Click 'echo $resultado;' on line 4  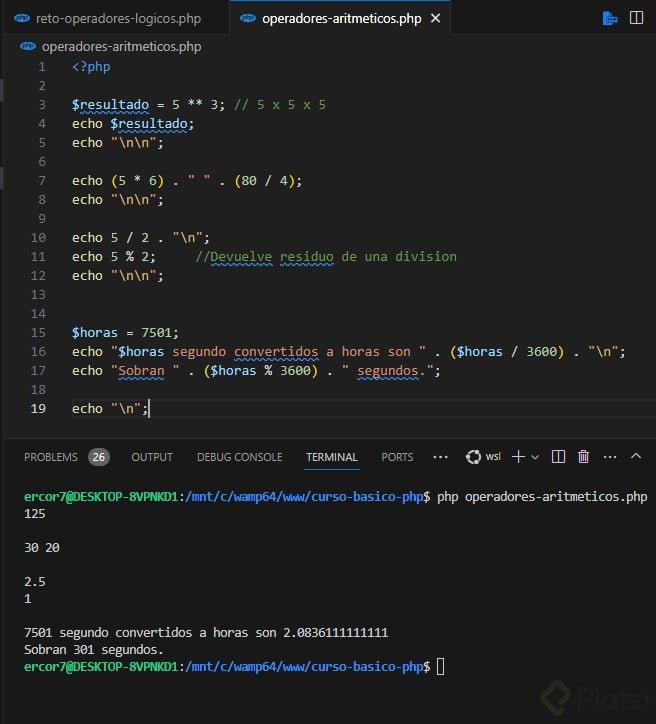click(x=133, y=124)
